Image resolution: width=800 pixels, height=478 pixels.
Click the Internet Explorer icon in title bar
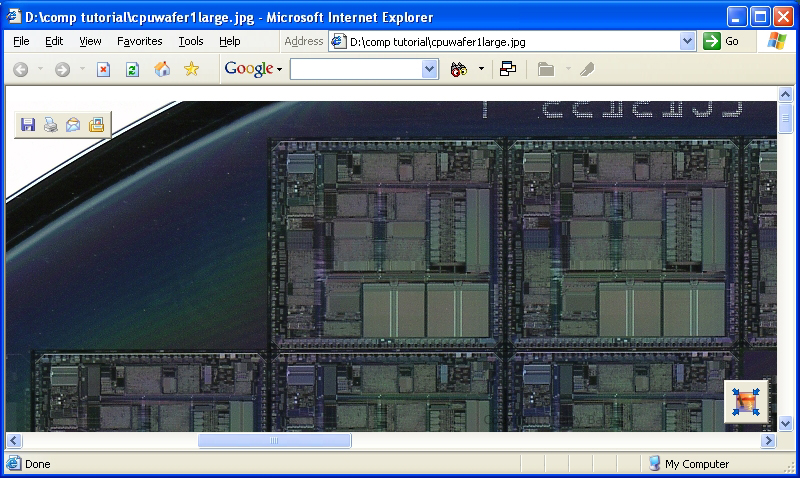[x=14, y=16]
